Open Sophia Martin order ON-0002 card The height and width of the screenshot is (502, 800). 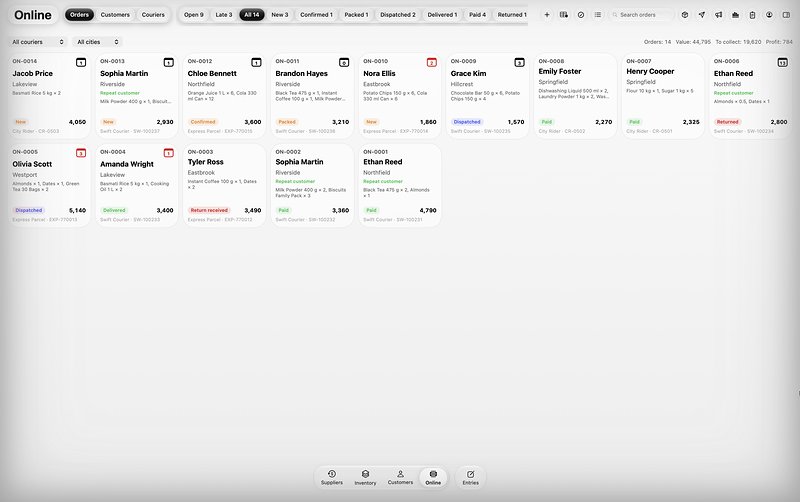click(x=312, y=185)
